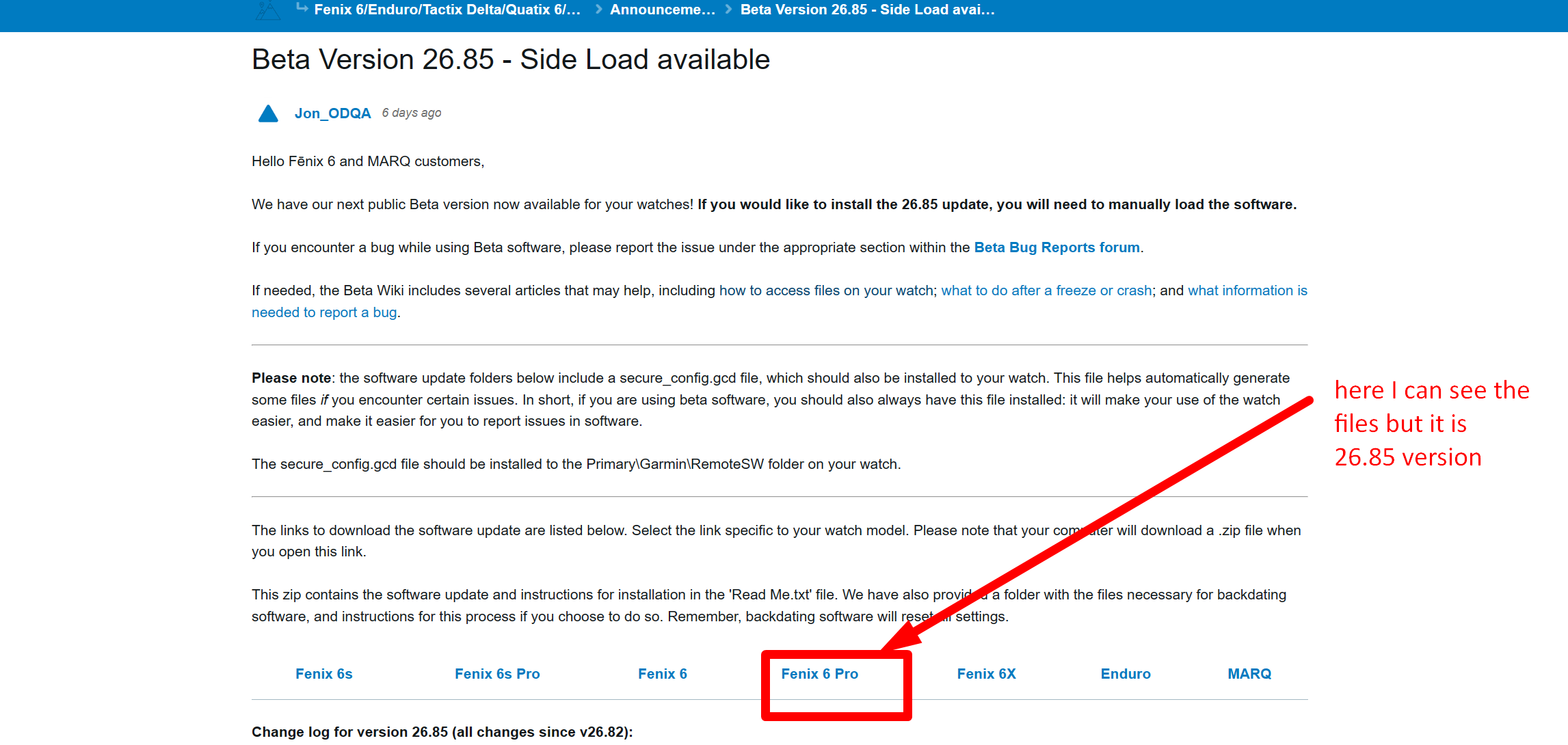Click the post title 'Beta Version 26.85 - Side Load available'
Image resolution: width=1568 pixels, height=745 pixels.
(511, 59)
